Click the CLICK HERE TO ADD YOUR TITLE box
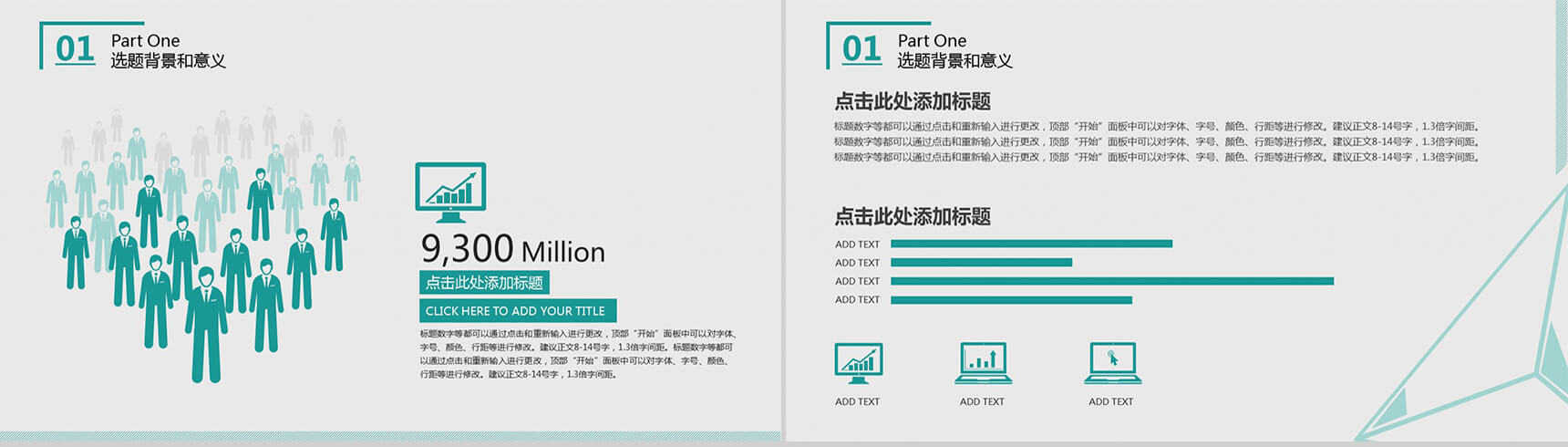 pyautogui.click(x=518, y=311)
